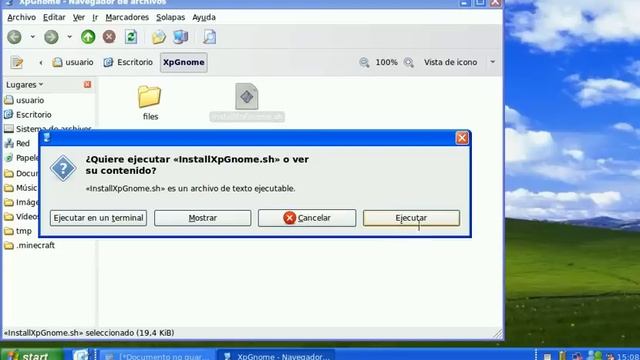Select the usuario path button
The height and width of the screenshot is (360, 640).
coord(73,62)
